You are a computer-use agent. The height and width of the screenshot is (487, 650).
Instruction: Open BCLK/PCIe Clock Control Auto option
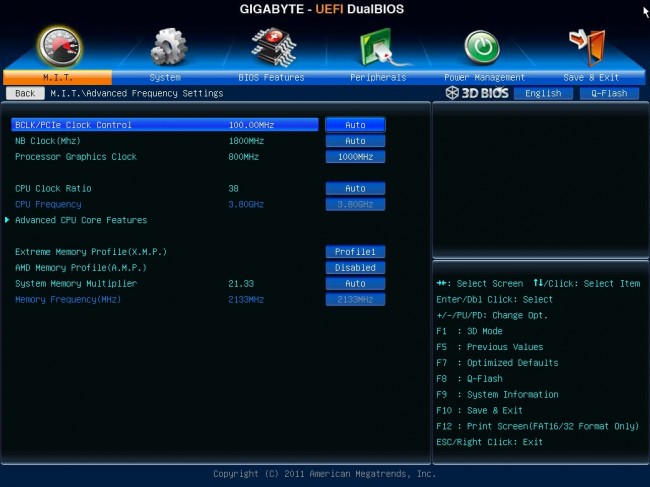355,125
